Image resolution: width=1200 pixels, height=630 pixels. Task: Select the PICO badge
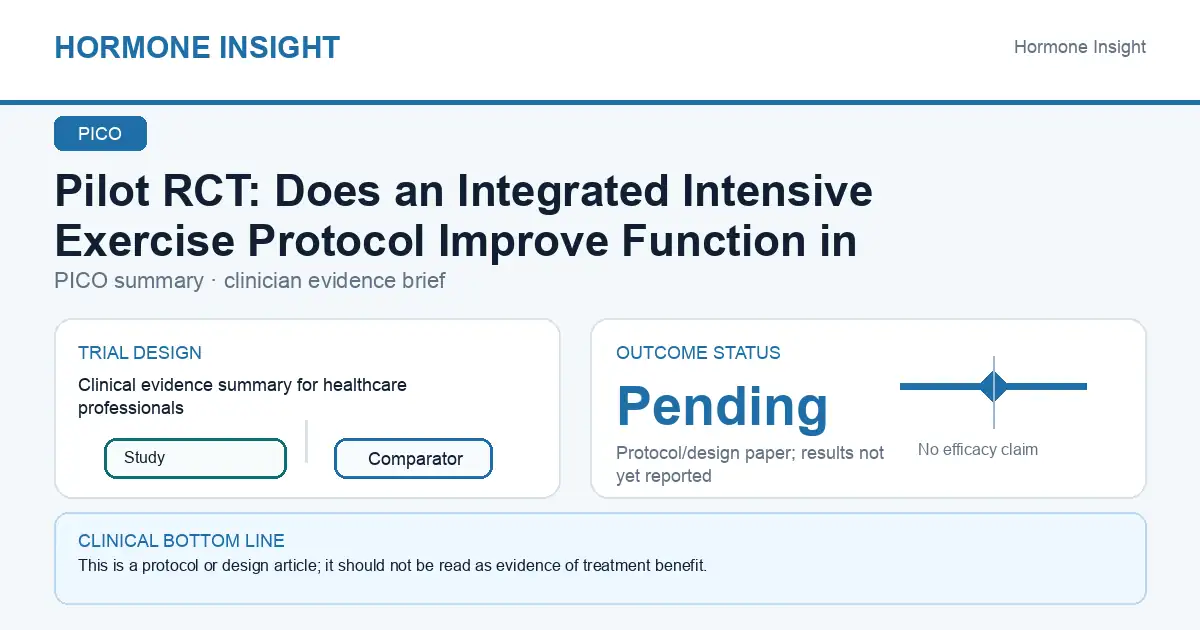[100, 134]
